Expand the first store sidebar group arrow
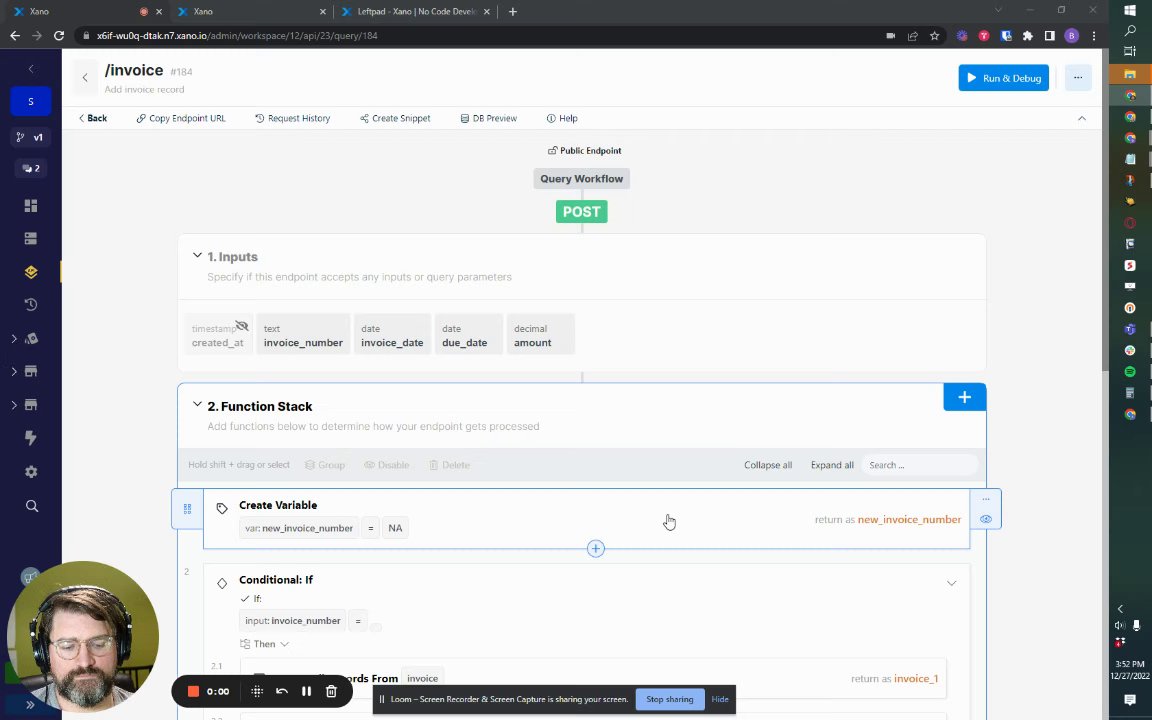 14,372
